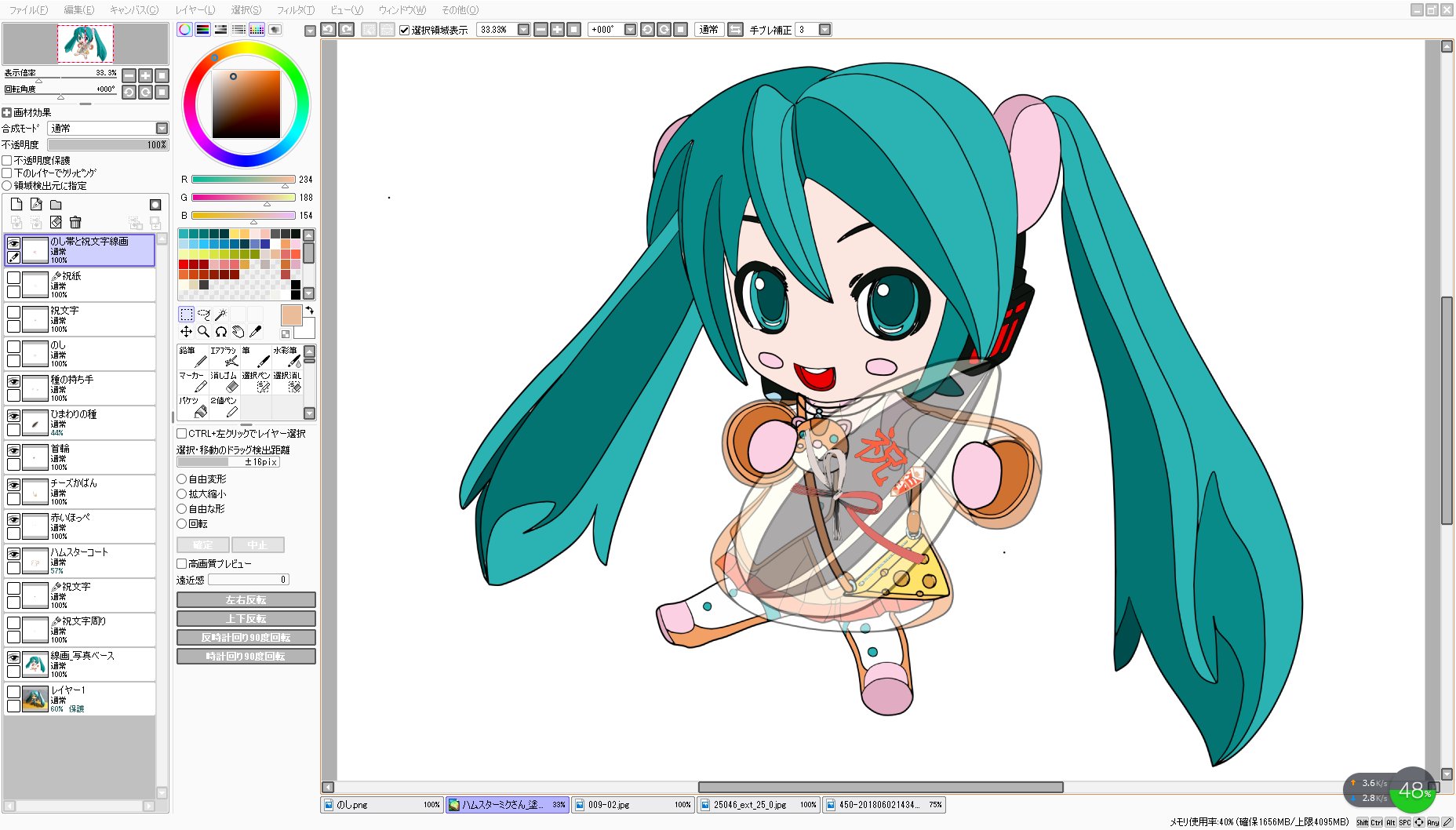Choose the 2値ペン binary pen

pyautogui.click(x=224, y=407)
